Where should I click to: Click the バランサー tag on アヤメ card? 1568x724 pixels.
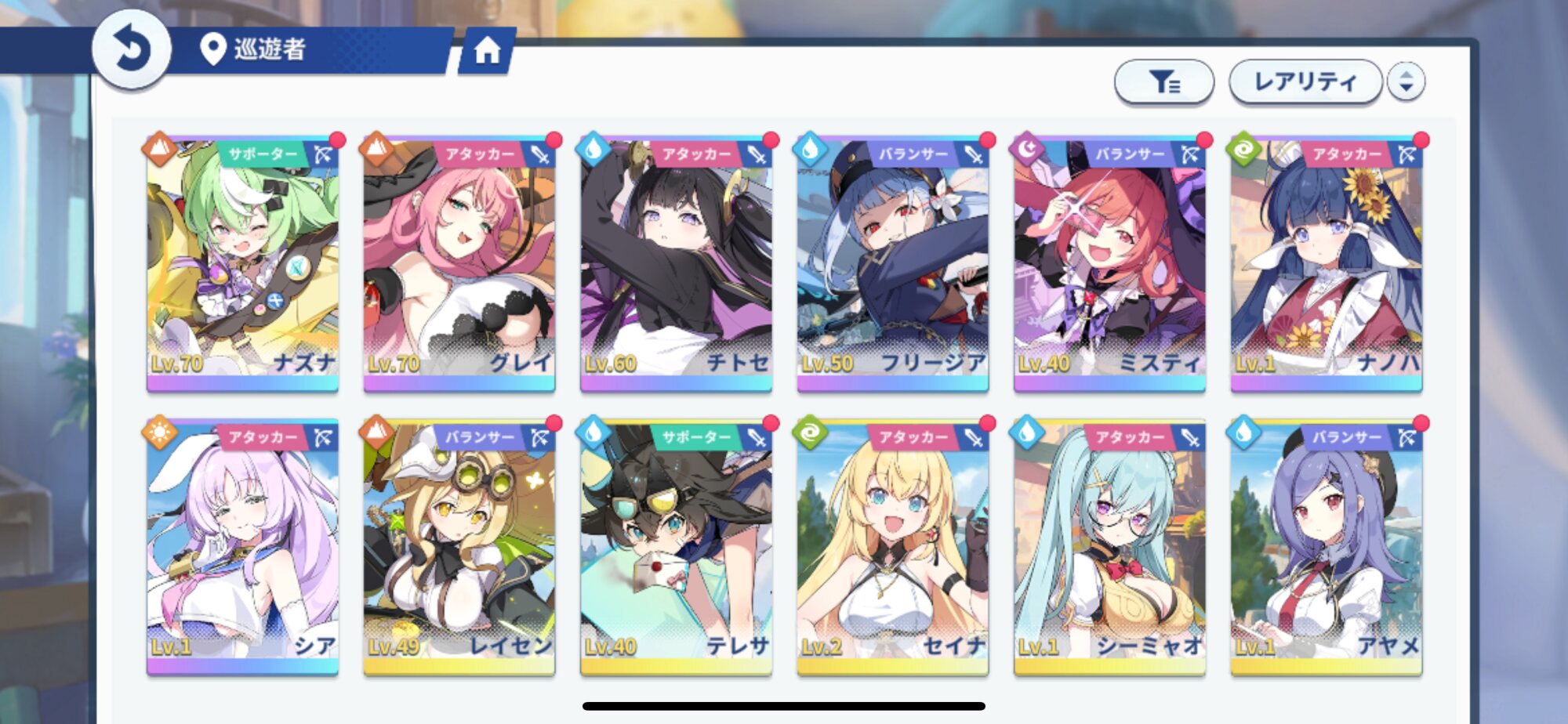coord(1347,437)
